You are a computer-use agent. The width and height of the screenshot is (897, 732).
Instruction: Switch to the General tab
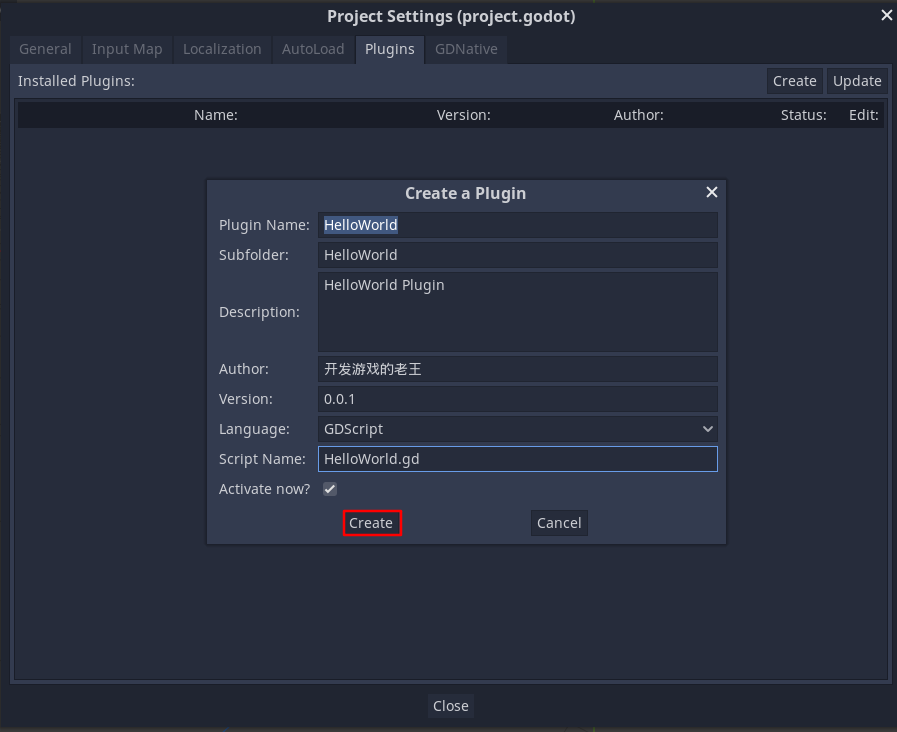45,49
